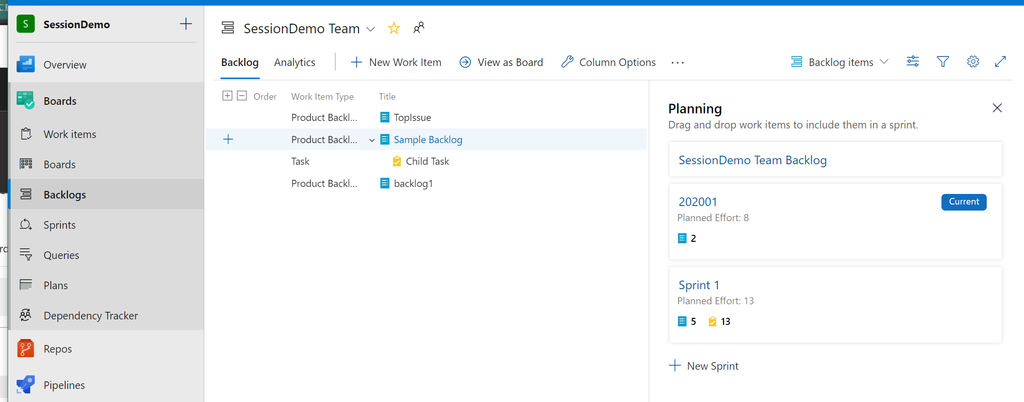Image resolution: width=1024 pixels, height=402 pixels.
Task: Enter full screen mode via expand icon
Action: (1000, 61)
